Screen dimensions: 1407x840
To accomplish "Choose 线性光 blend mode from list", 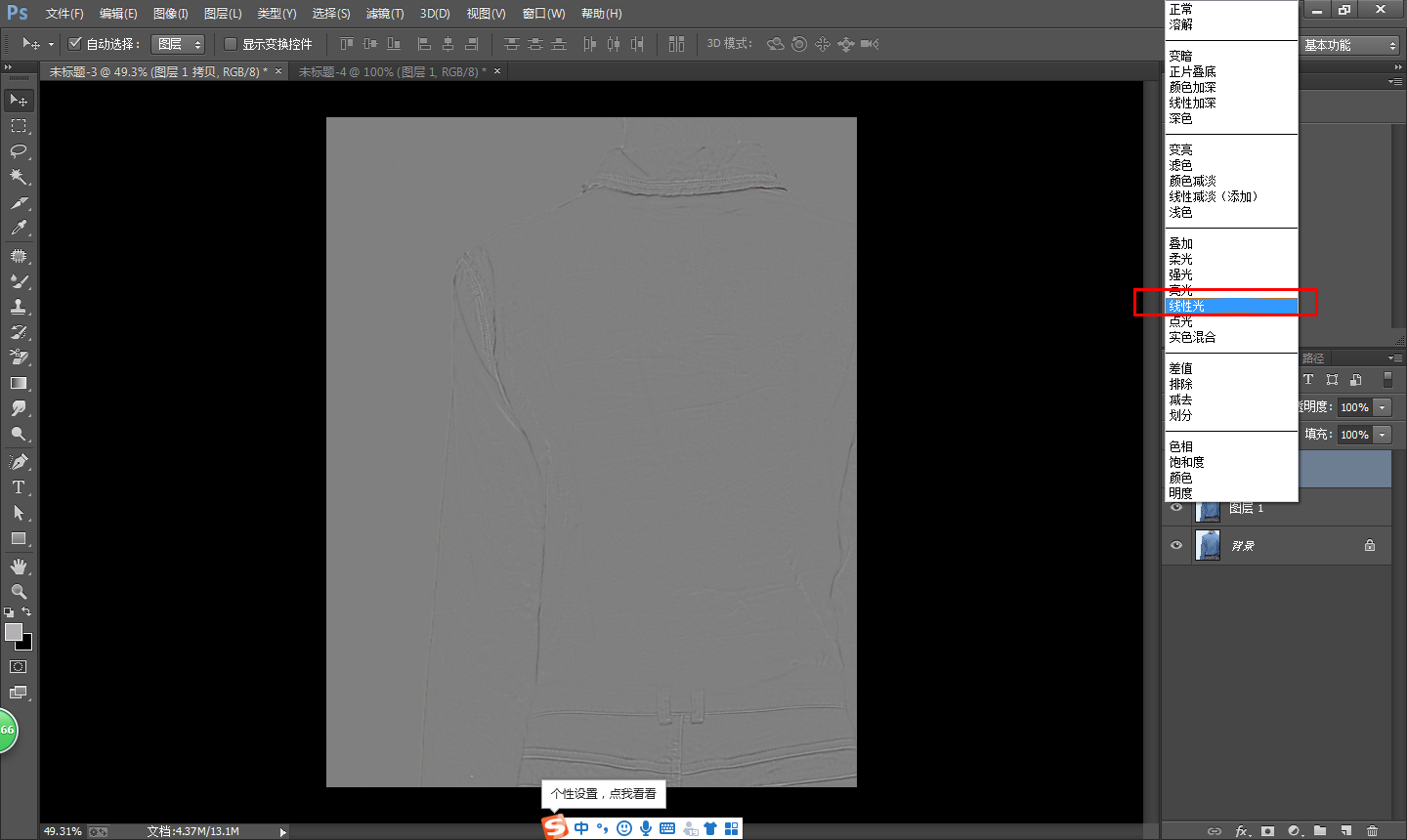I will 1187,306.
